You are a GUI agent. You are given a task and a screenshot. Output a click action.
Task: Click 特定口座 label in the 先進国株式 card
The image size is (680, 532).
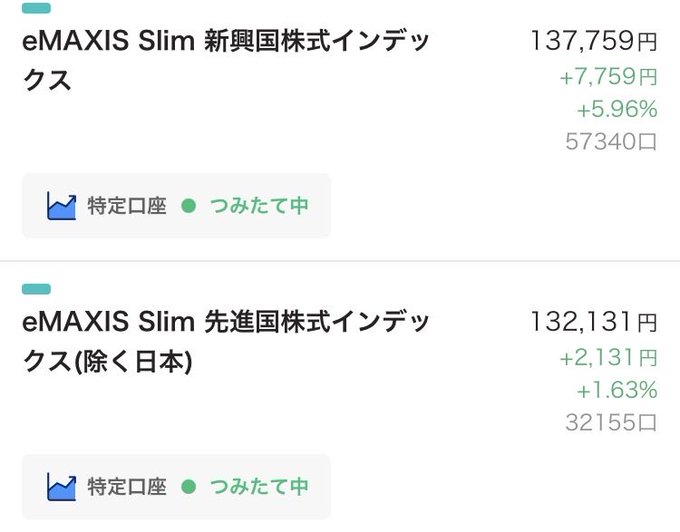coord(127,487)
